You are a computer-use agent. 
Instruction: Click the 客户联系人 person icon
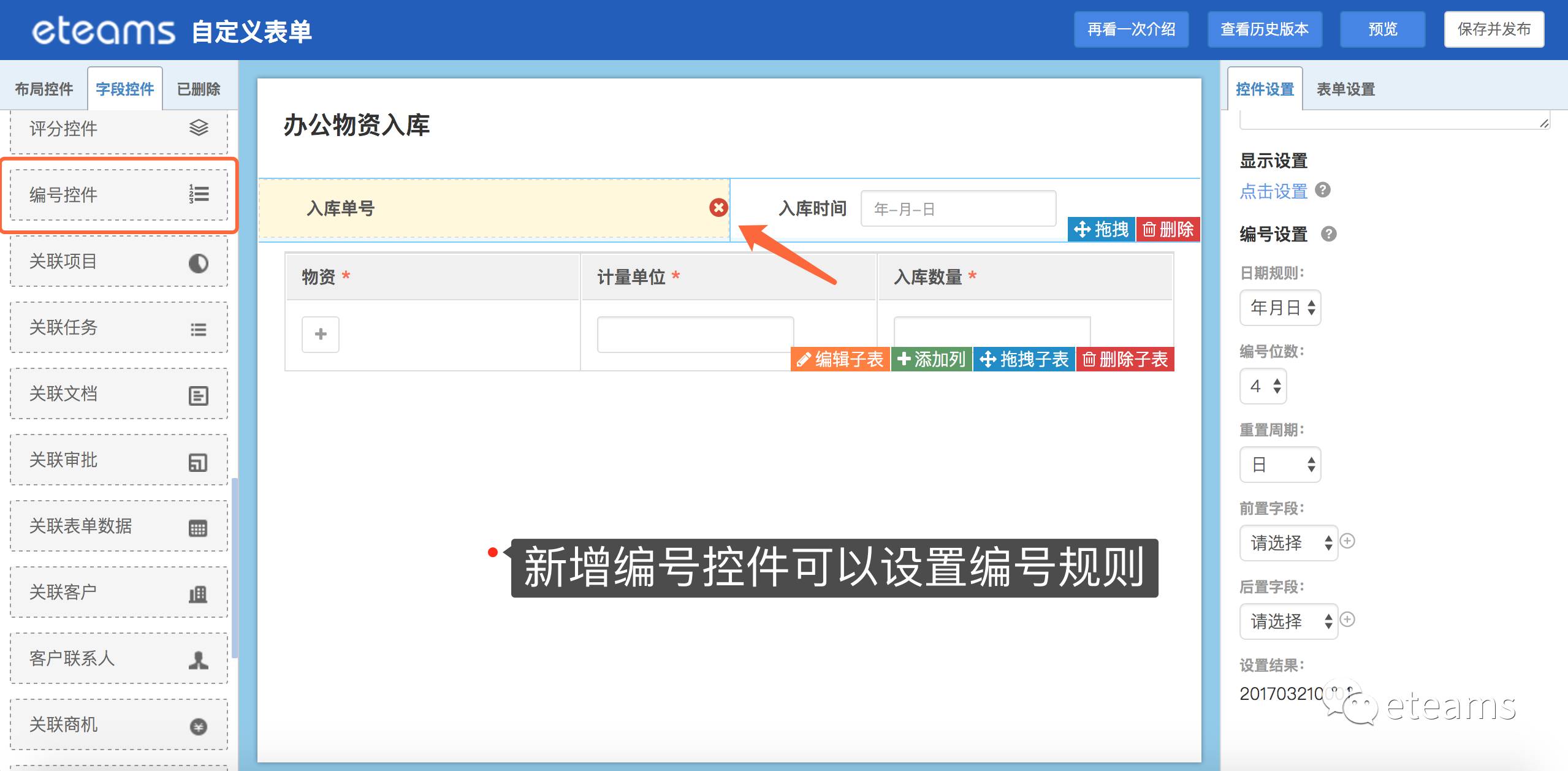point(198,660)
